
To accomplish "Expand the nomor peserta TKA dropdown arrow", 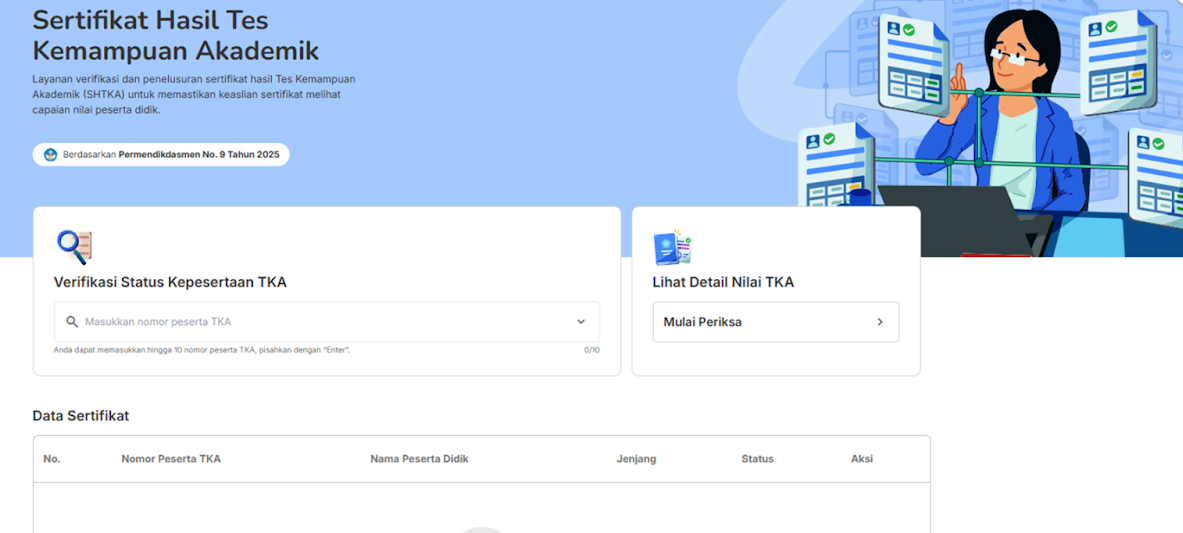I will [x=581, y=322].
